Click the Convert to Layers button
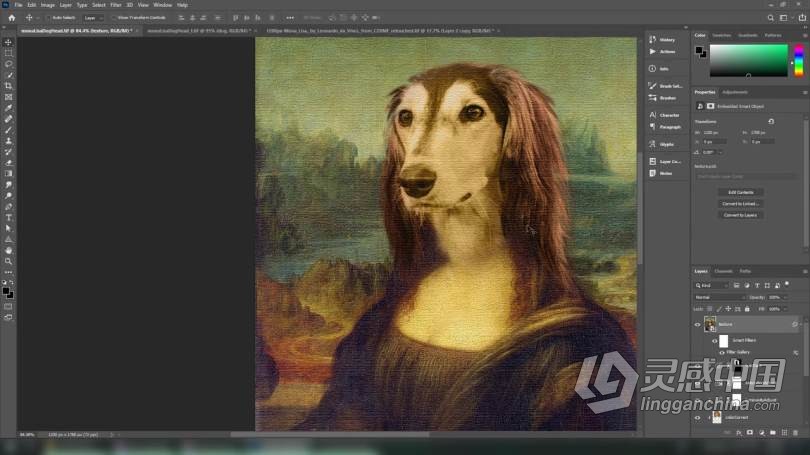The width and height of the screenshot is (810, 455). point(740,215)
